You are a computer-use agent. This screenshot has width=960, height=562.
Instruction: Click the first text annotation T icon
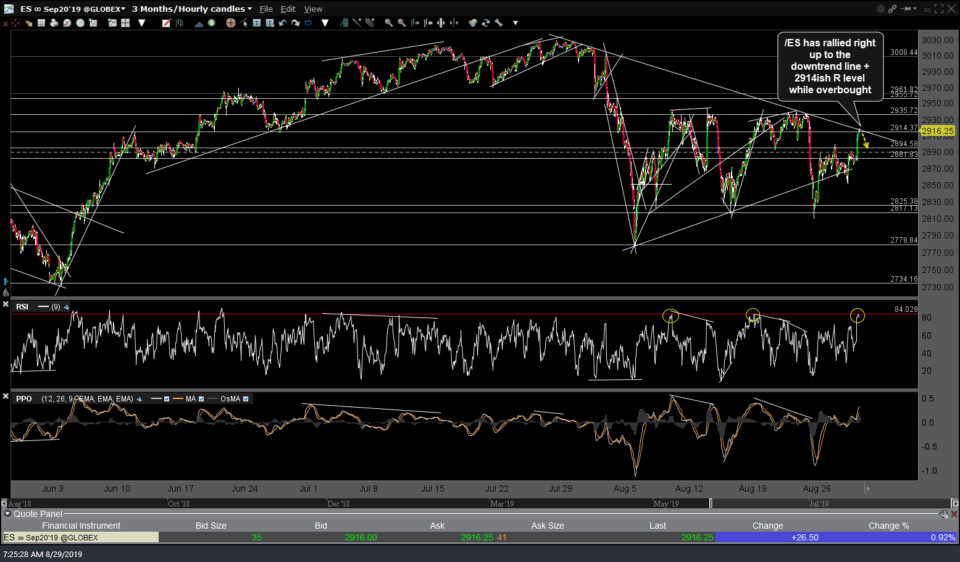[x=257, y=23]
